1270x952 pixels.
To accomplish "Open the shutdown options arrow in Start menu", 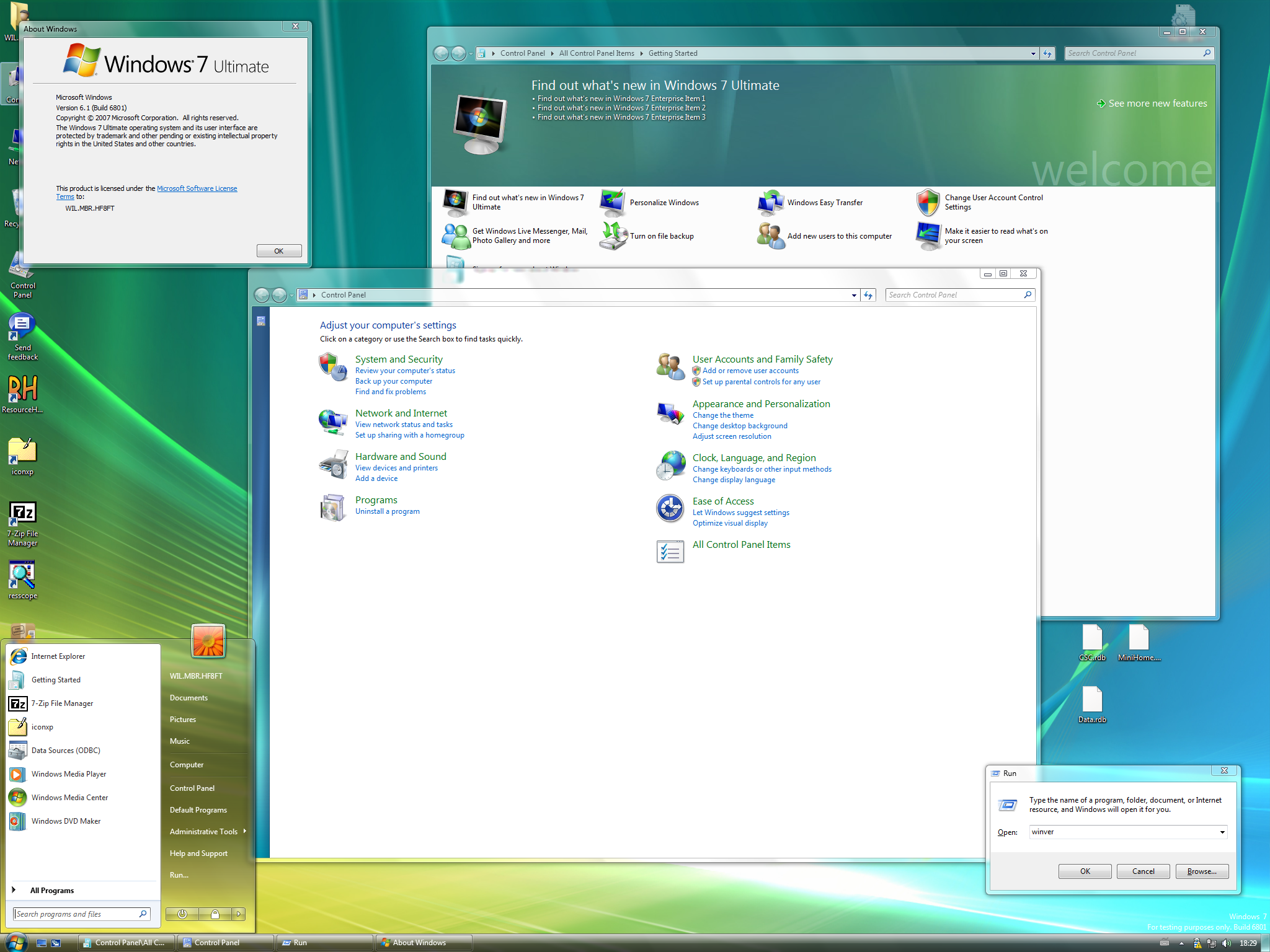I will click(239, 914).
